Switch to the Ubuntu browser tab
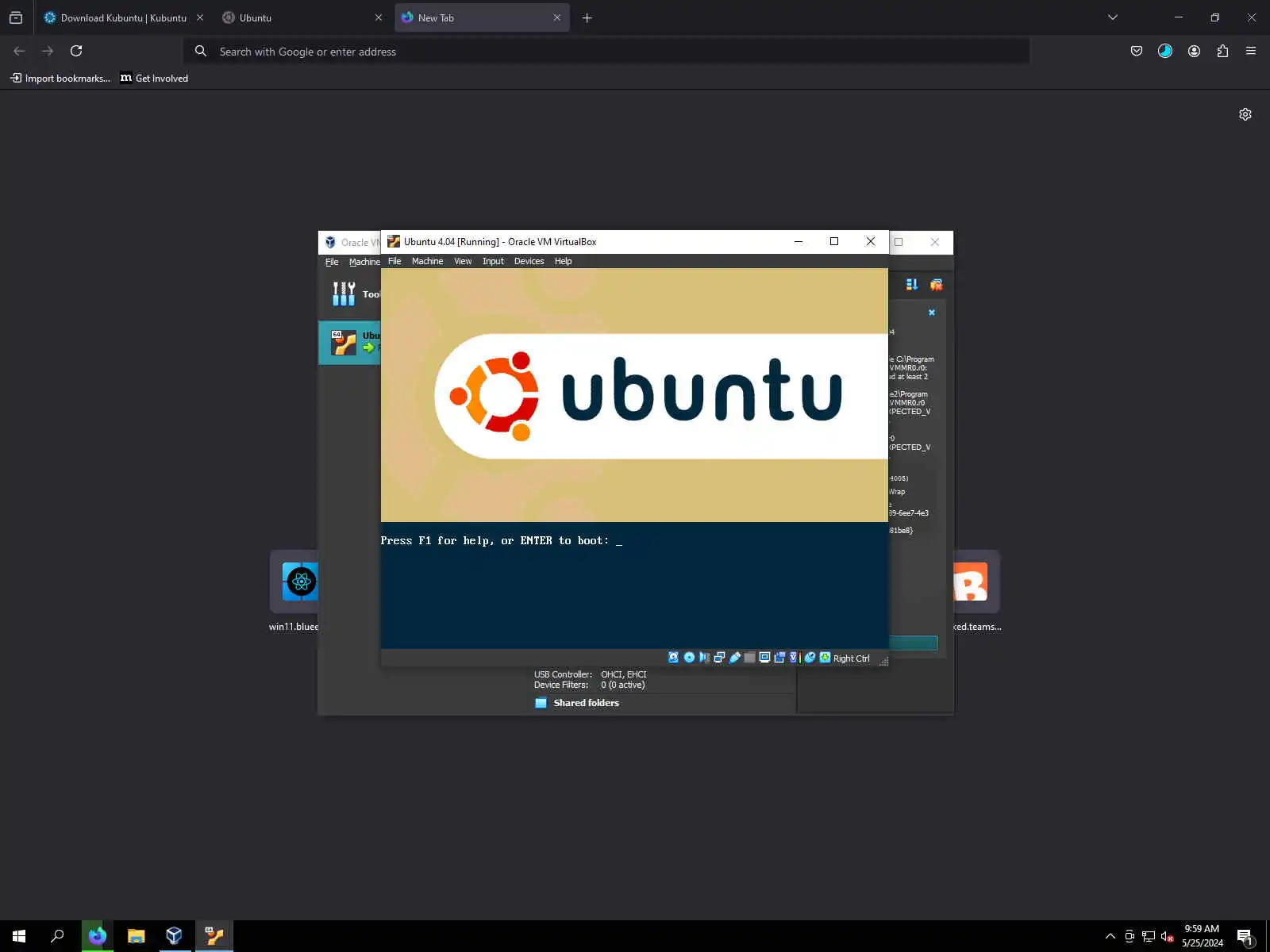The width and height of the screenshot is (1270, 952). pyautogui.click(x=302, y=17)
